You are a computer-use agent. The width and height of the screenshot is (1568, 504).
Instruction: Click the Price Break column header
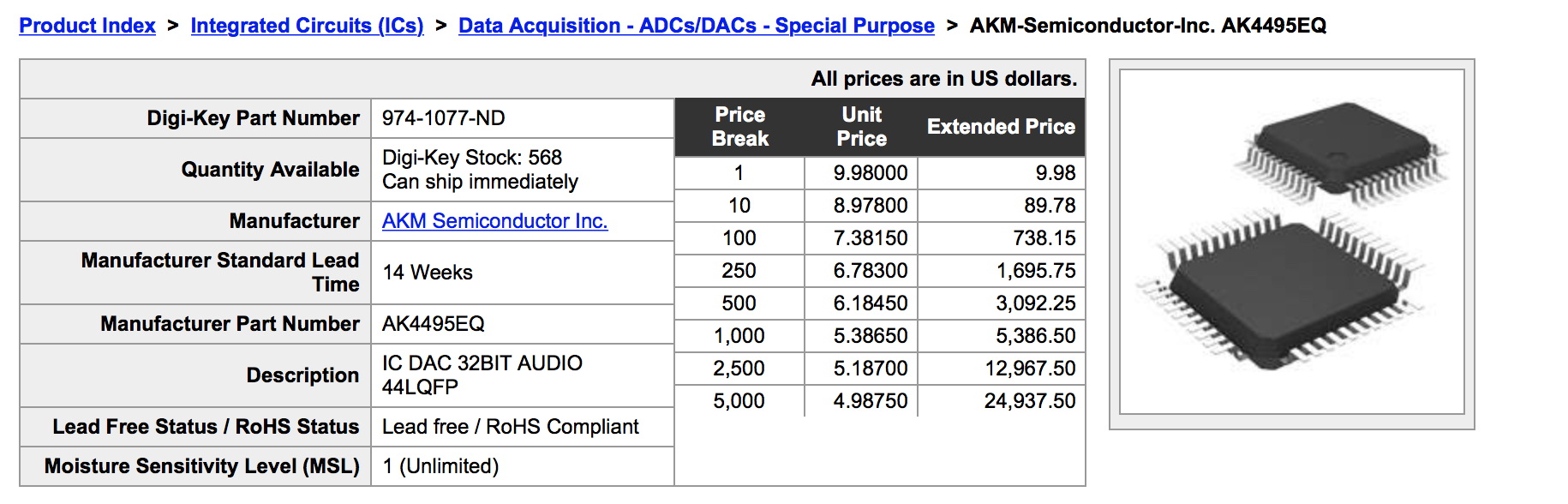739,127
